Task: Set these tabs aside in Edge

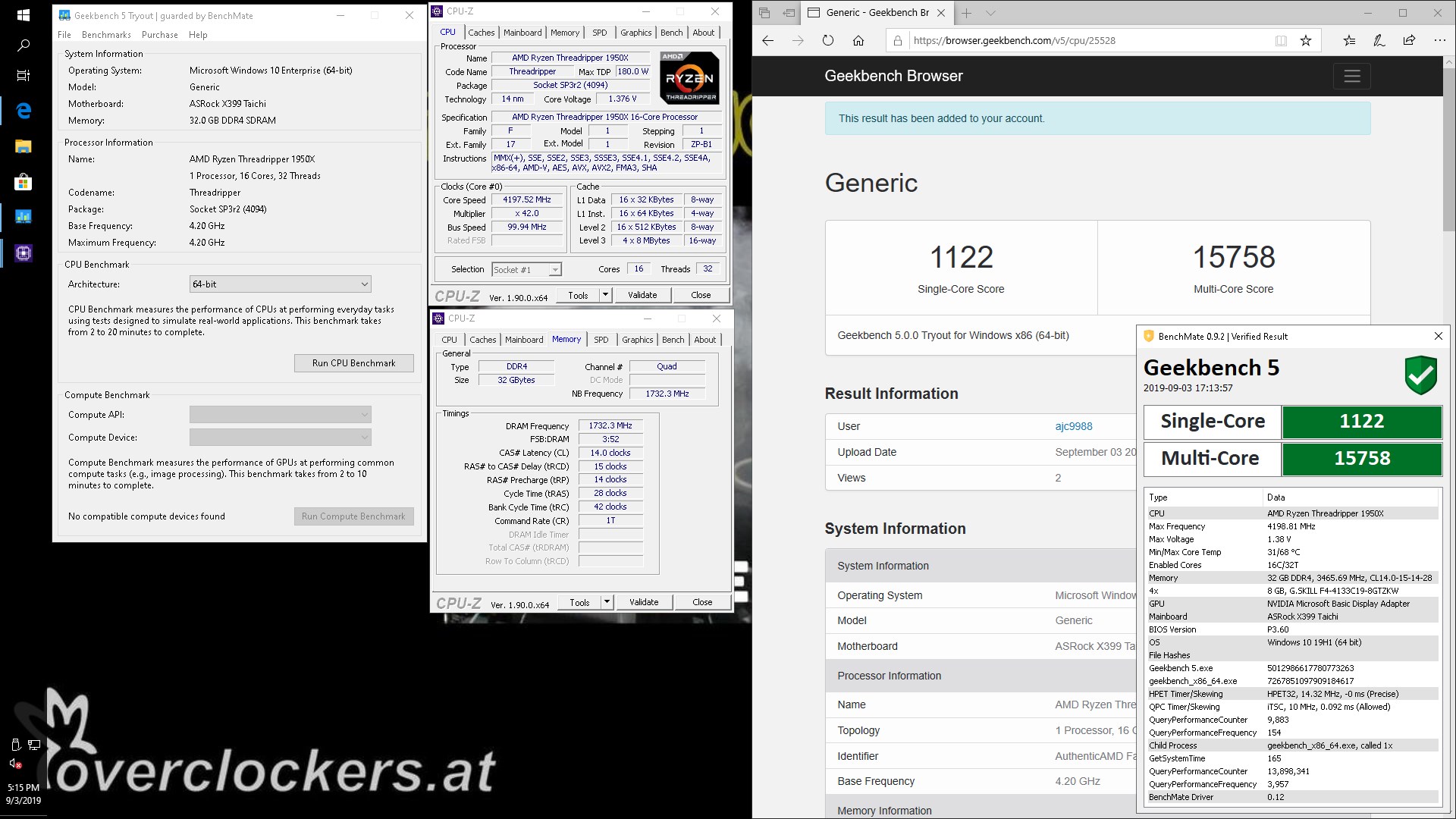Action: [x=789, y=13]
